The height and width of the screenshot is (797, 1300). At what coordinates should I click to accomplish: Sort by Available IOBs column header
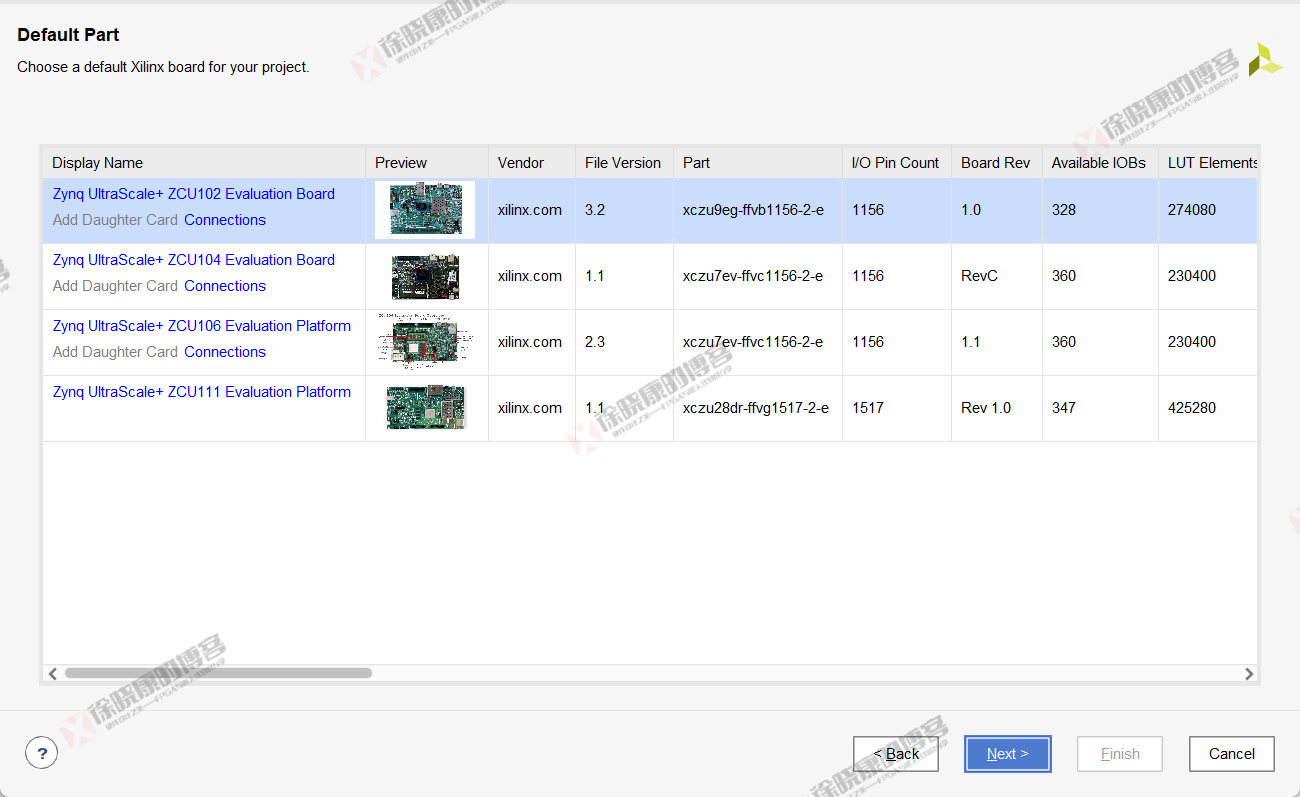point(1100,163)
